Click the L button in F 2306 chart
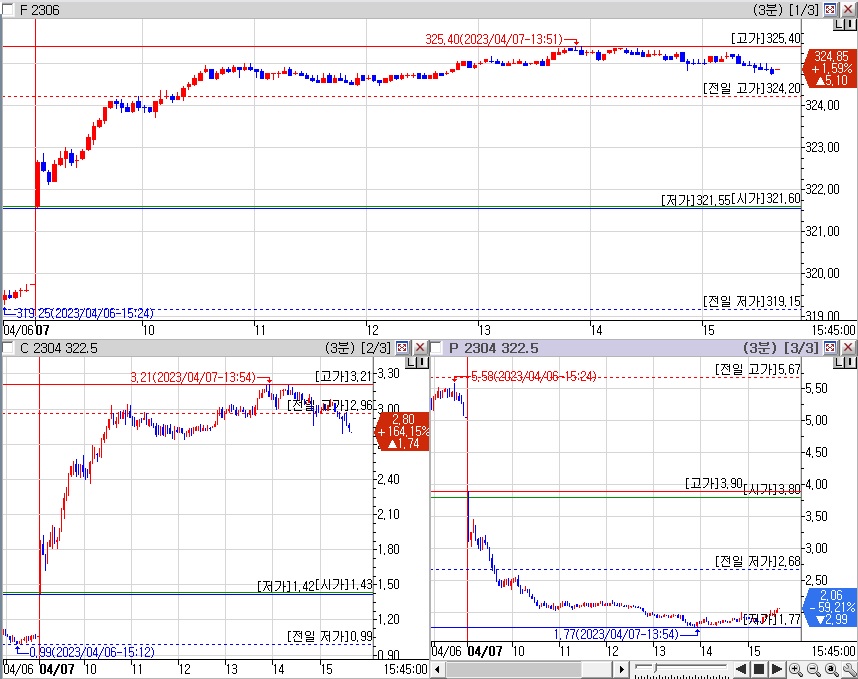This screenshot has height=679, width=858. click(x=839, y=25)
